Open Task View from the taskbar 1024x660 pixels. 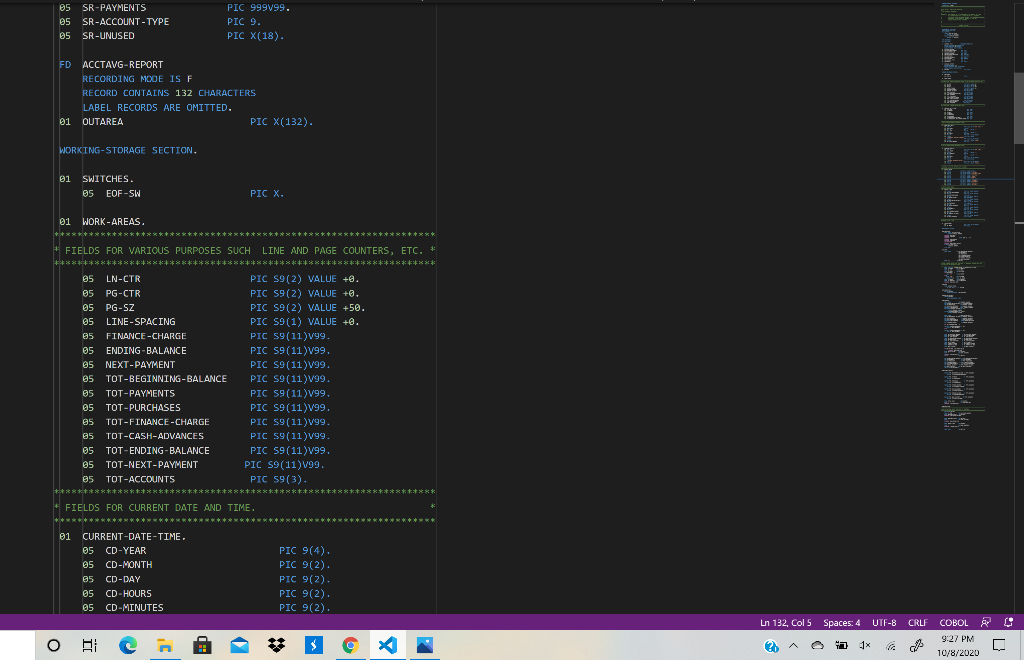click(x=88, y=645)
